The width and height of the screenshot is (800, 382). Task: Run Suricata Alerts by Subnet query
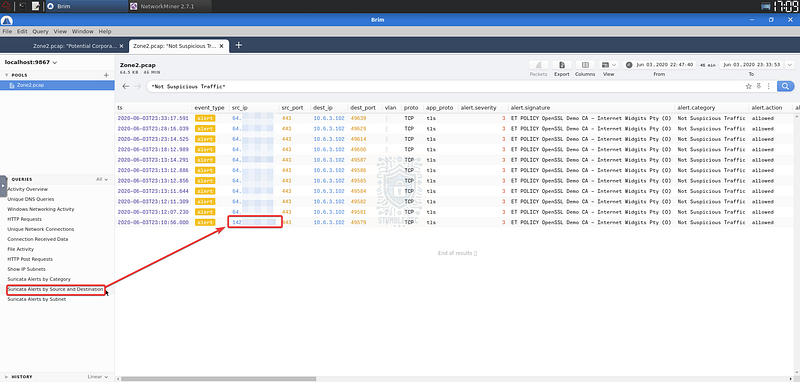(36, 299)
